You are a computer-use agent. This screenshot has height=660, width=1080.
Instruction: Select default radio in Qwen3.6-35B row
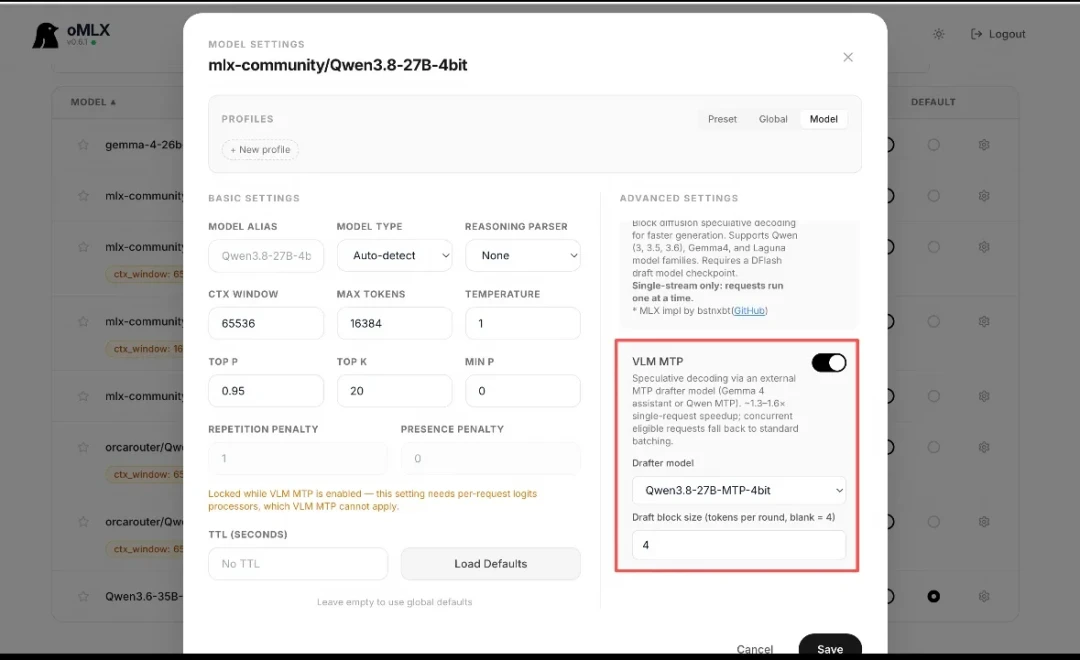pyautogui.click(x=933, y=597)
